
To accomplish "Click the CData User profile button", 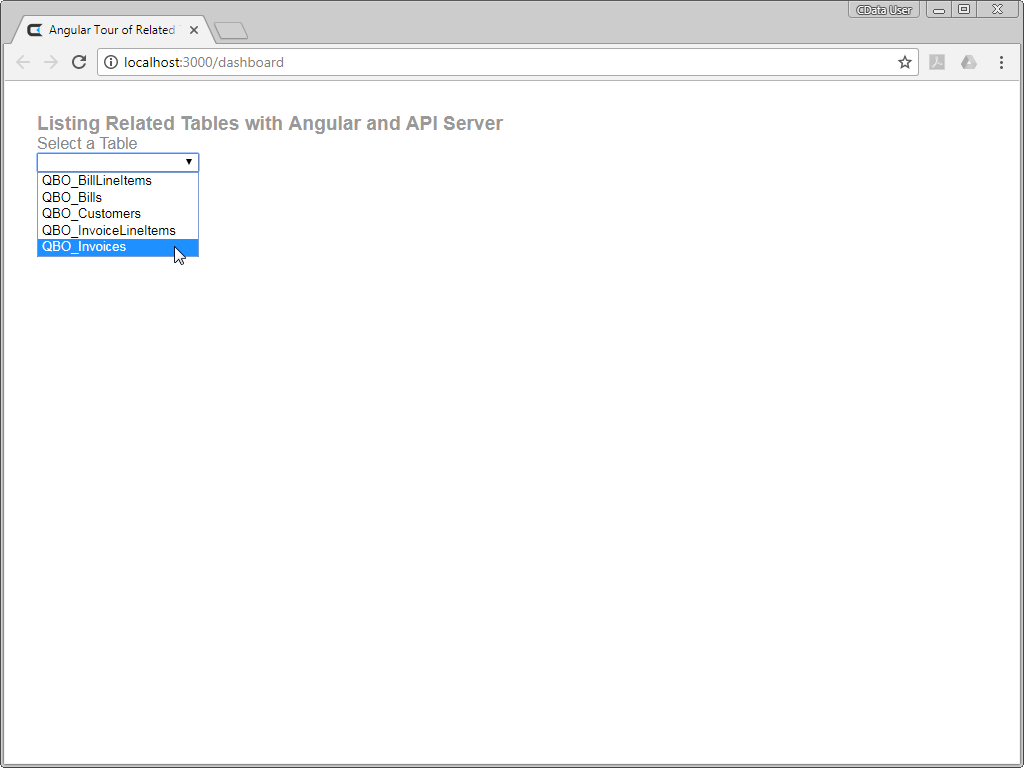I will point(884,10).
